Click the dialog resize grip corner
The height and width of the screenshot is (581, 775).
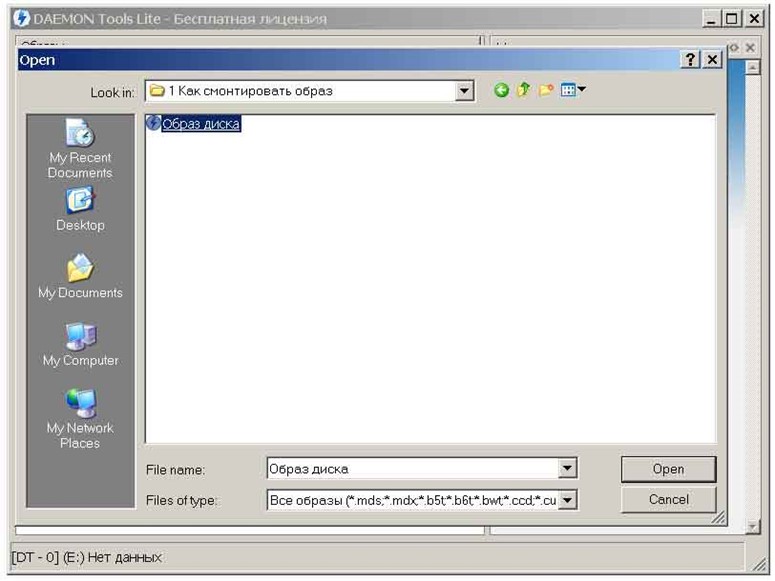719,518
